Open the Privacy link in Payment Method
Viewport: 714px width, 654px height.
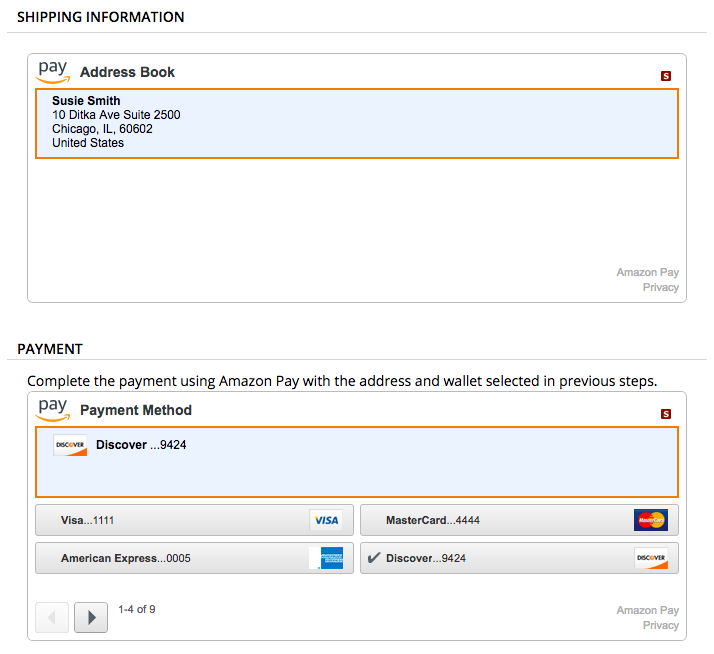tap(661, 625)
